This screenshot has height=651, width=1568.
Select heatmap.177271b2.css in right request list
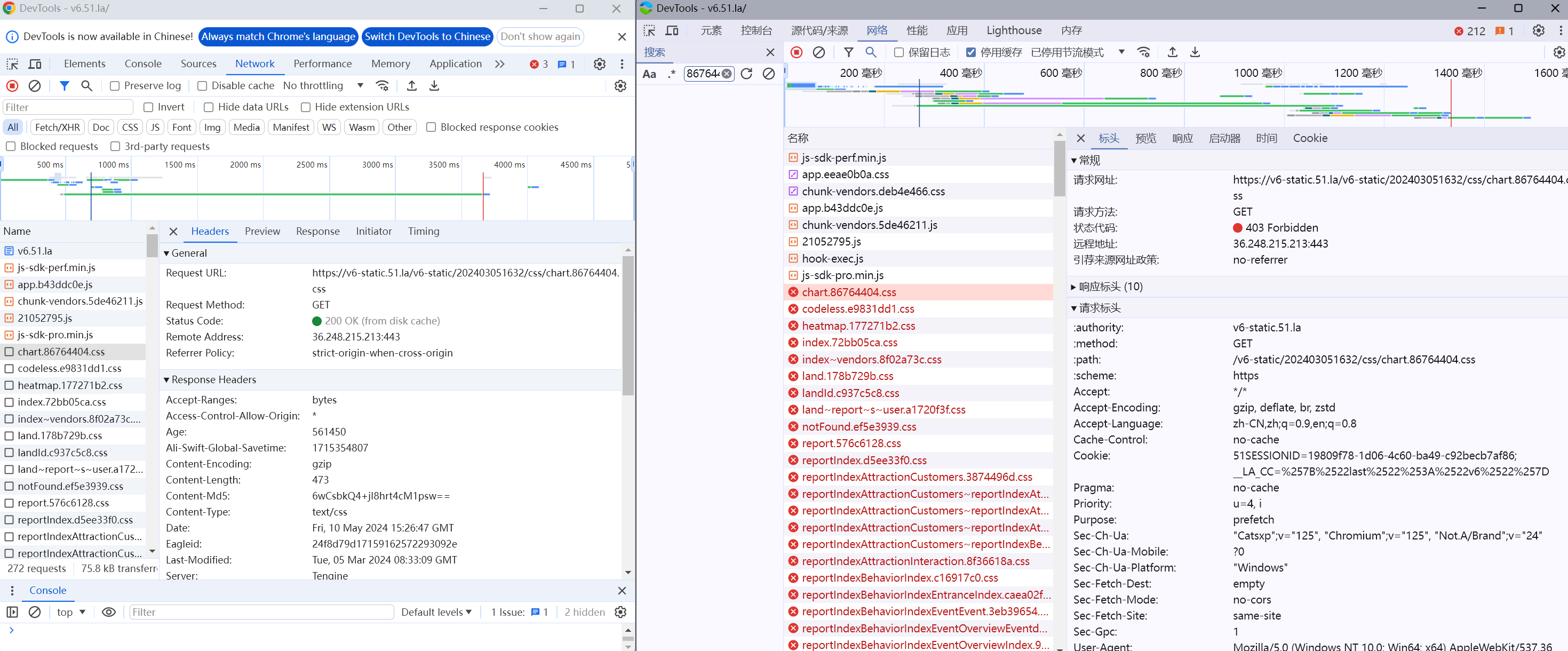coord(919,326)
